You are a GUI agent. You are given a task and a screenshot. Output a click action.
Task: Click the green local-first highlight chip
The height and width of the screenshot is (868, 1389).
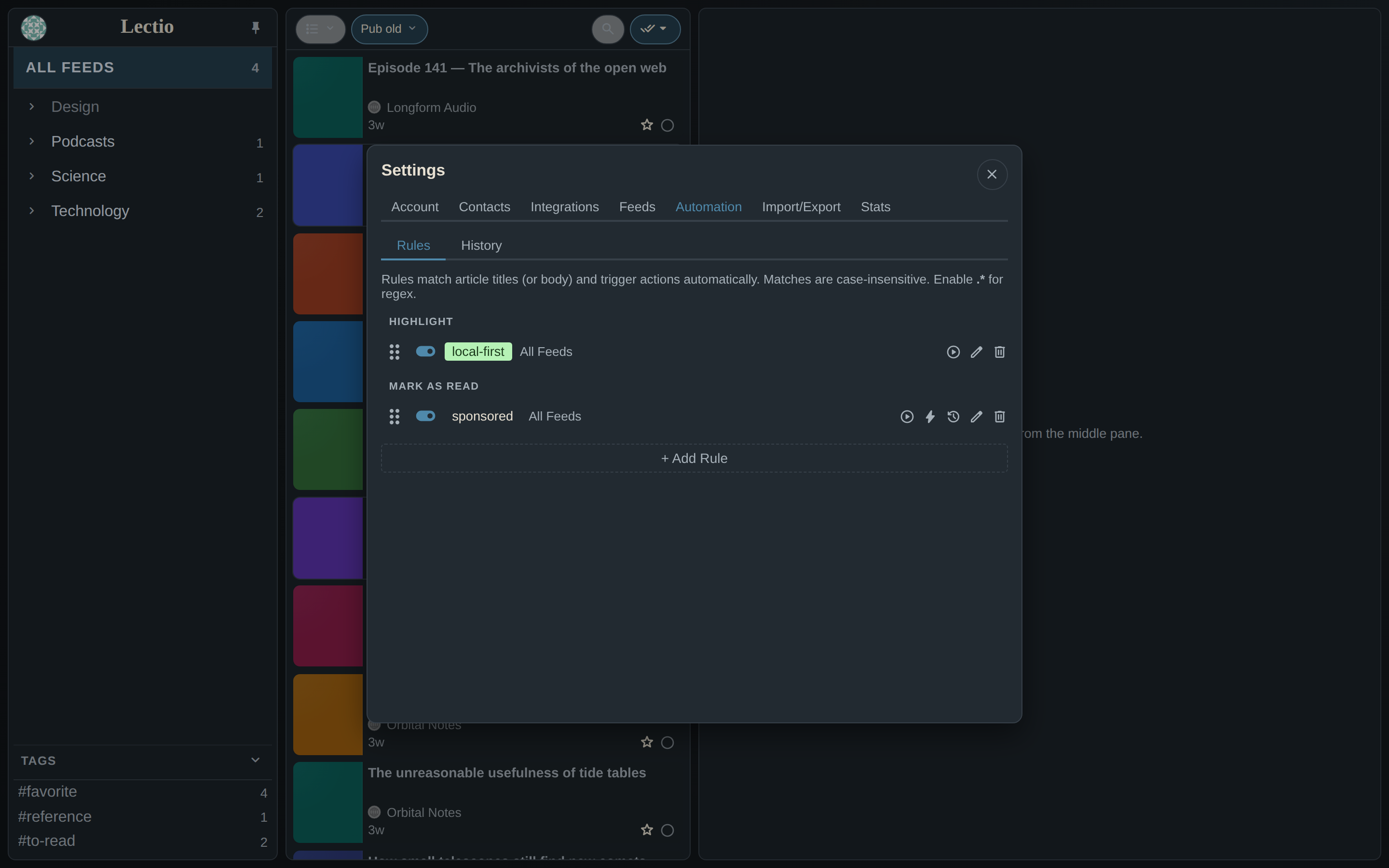(x=478, y=352)
